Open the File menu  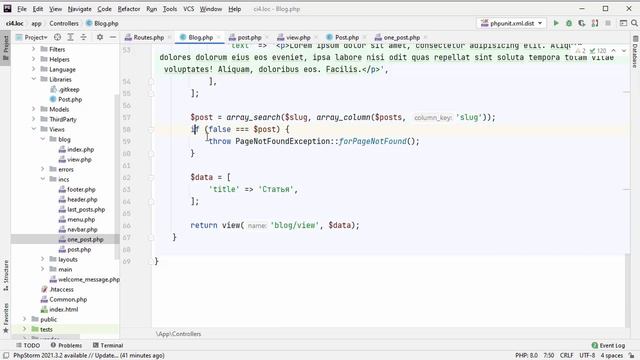pos(22,9)
